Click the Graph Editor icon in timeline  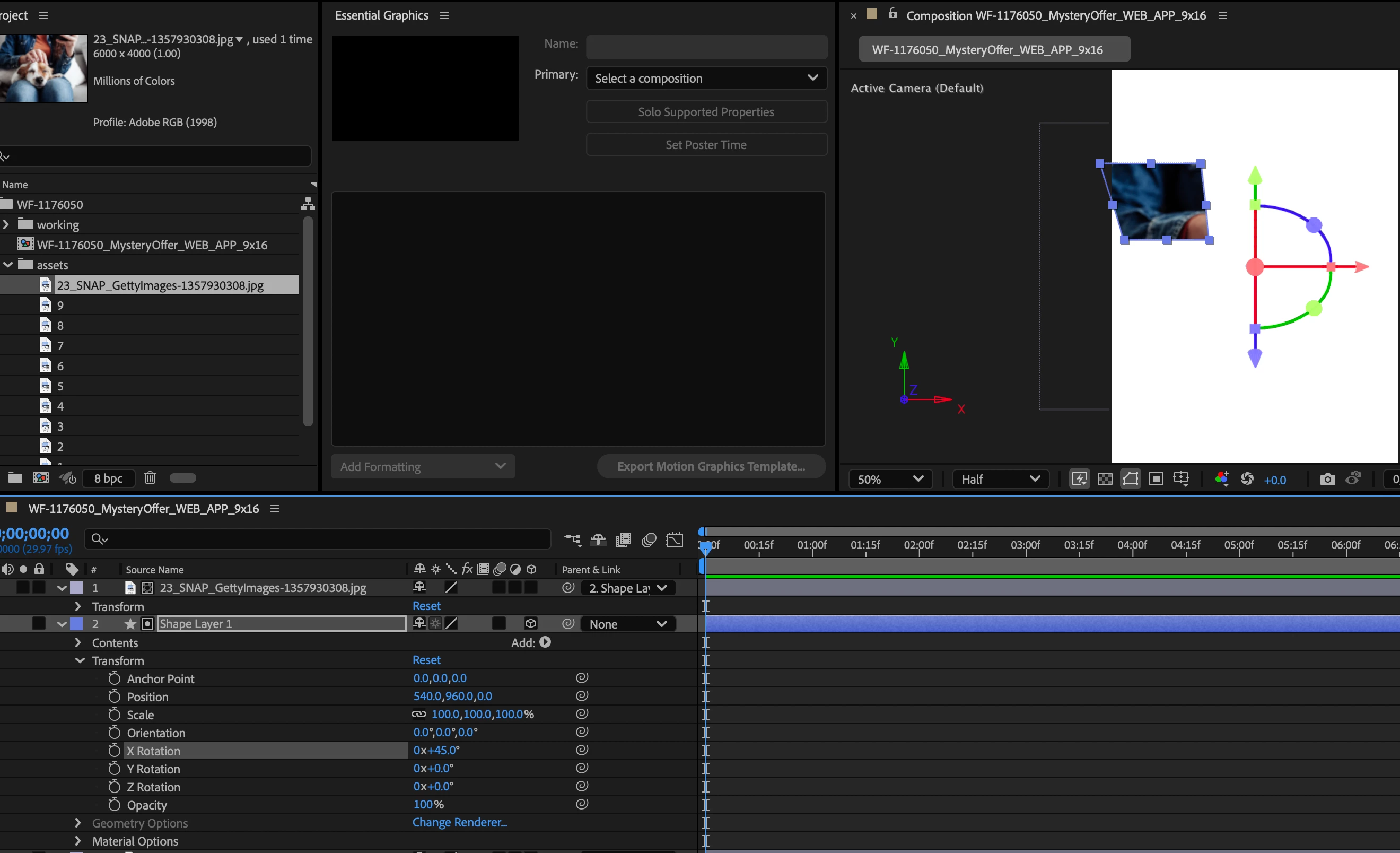(x=675, y=539)
